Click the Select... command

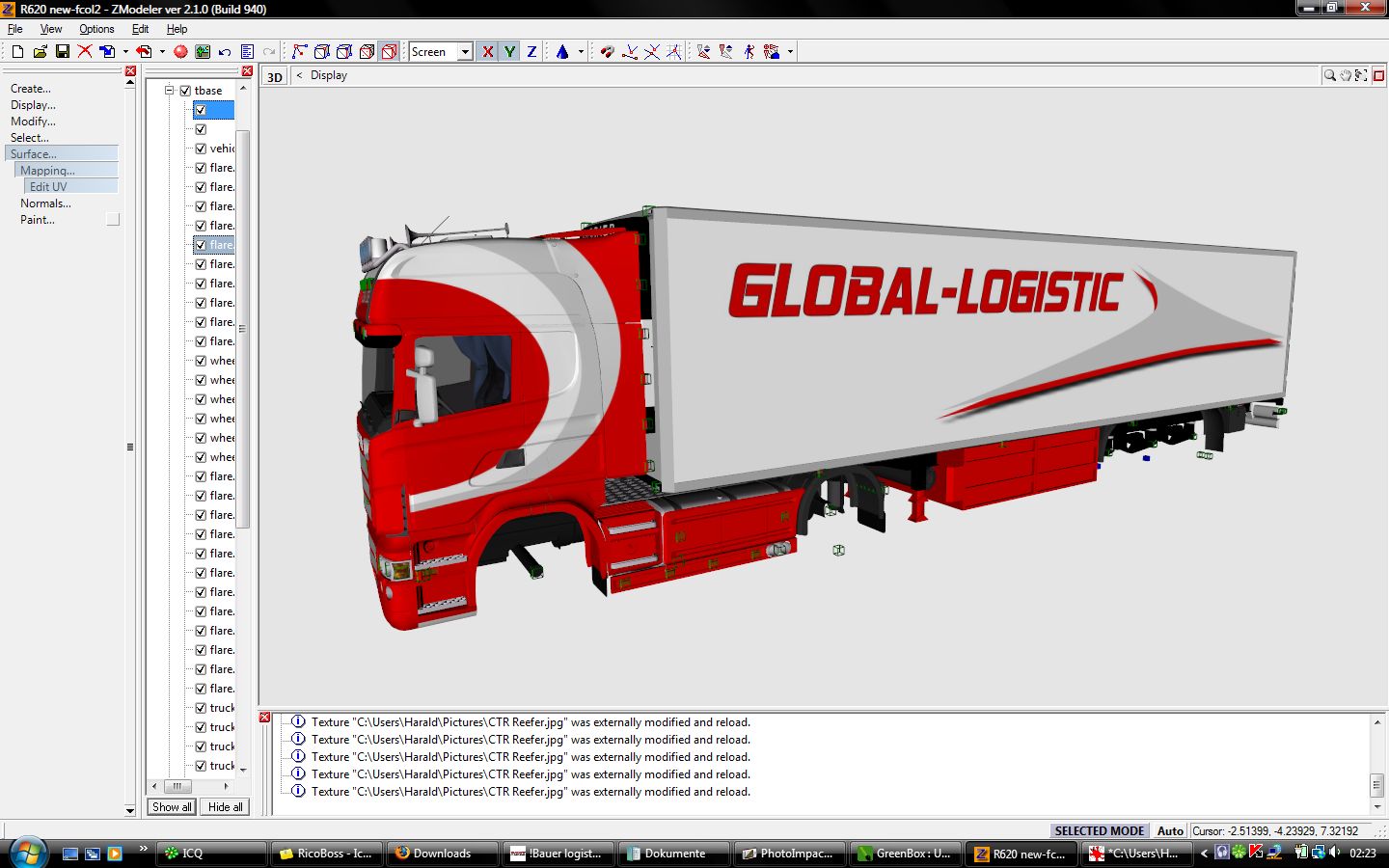30,138
